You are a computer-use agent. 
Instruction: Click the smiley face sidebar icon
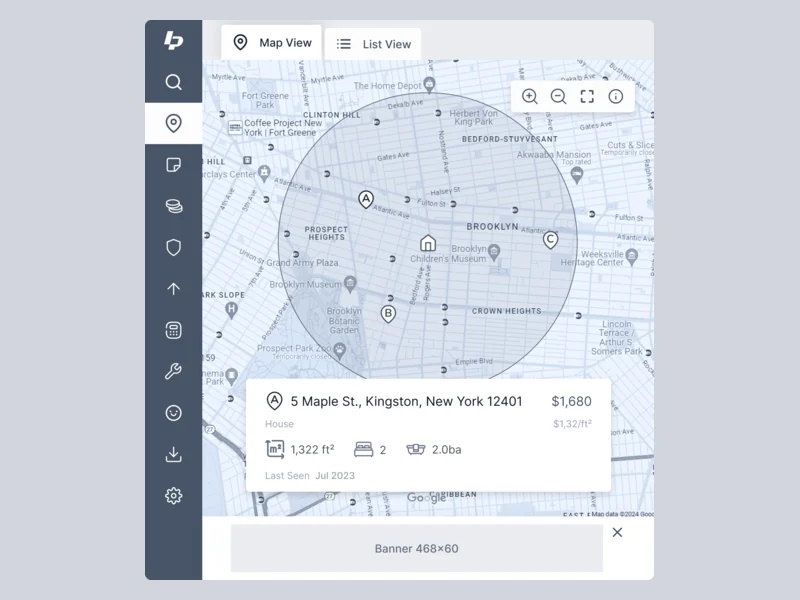coord(173,413)
